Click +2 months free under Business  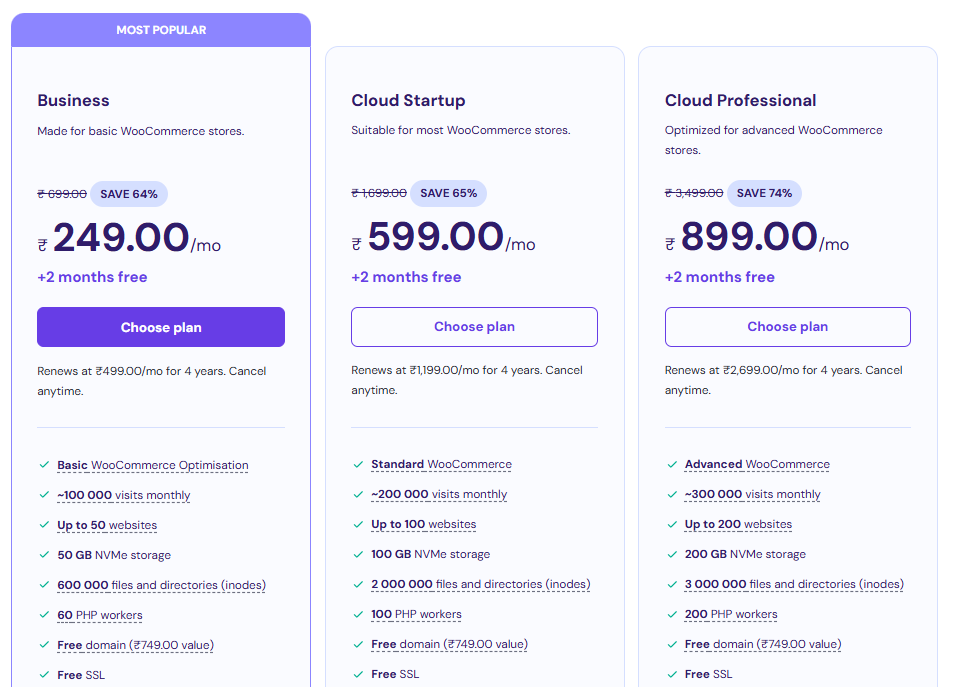pos(92,277)
